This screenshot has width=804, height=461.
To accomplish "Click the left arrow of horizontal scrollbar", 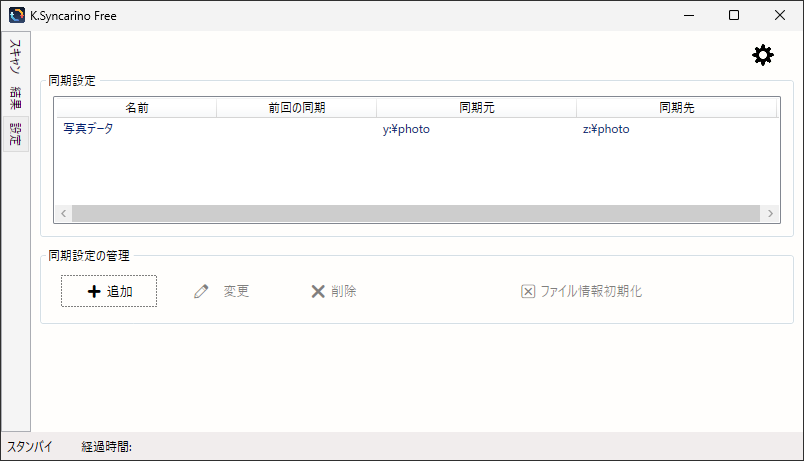I will 63,213.
